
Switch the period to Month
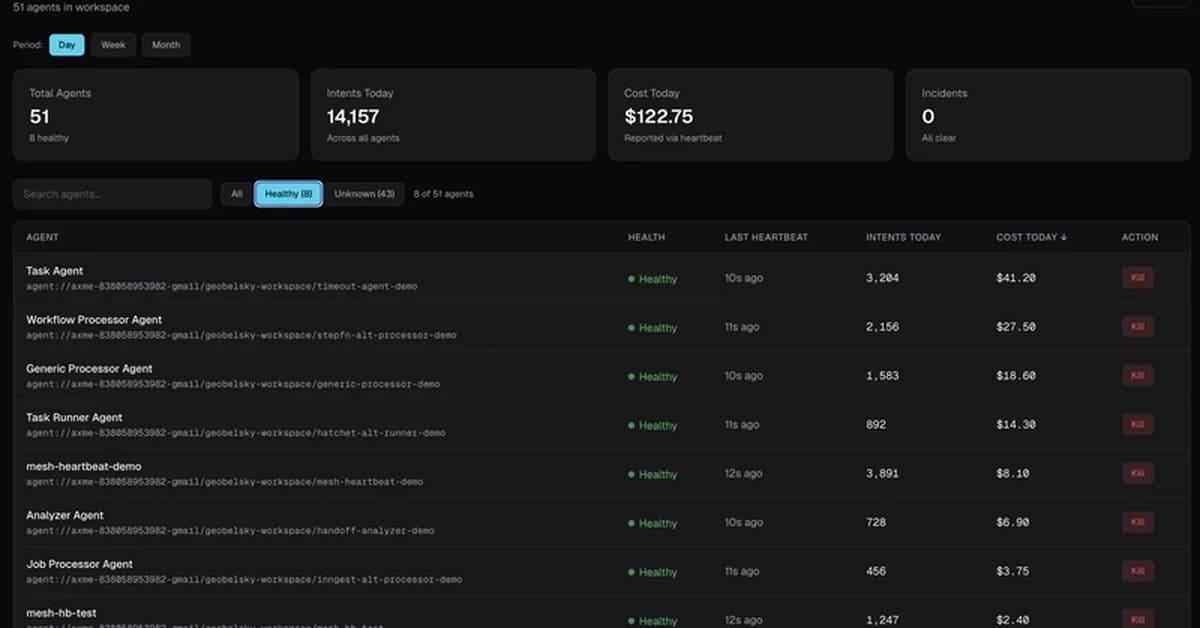(x=166, y=45)
